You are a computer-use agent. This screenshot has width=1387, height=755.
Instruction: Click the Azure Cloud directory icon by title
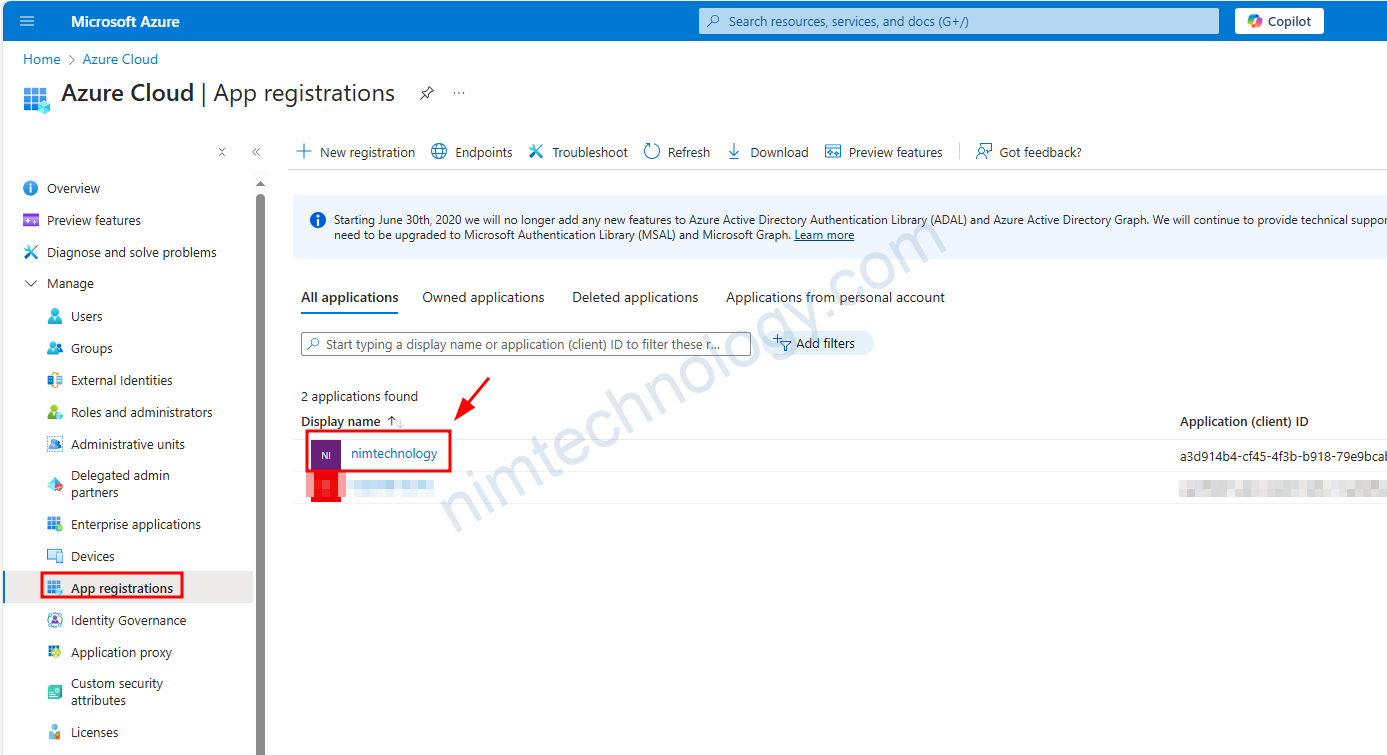click(36, 99)
